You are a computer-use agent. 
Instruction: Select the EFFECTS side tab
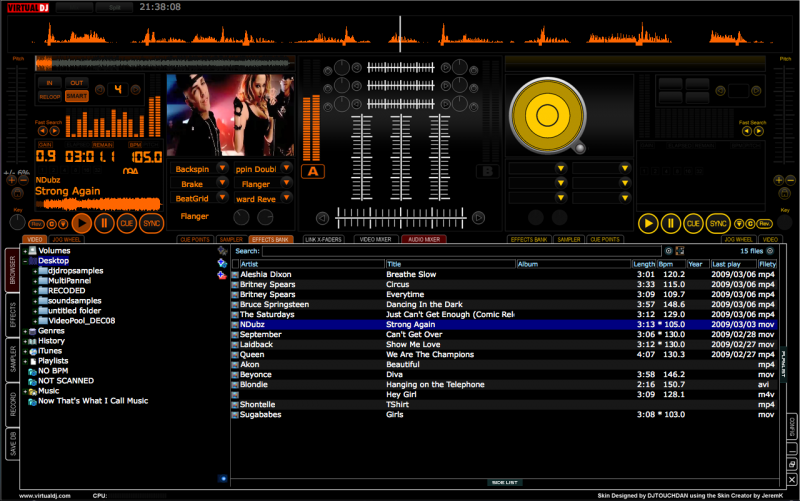13,316
